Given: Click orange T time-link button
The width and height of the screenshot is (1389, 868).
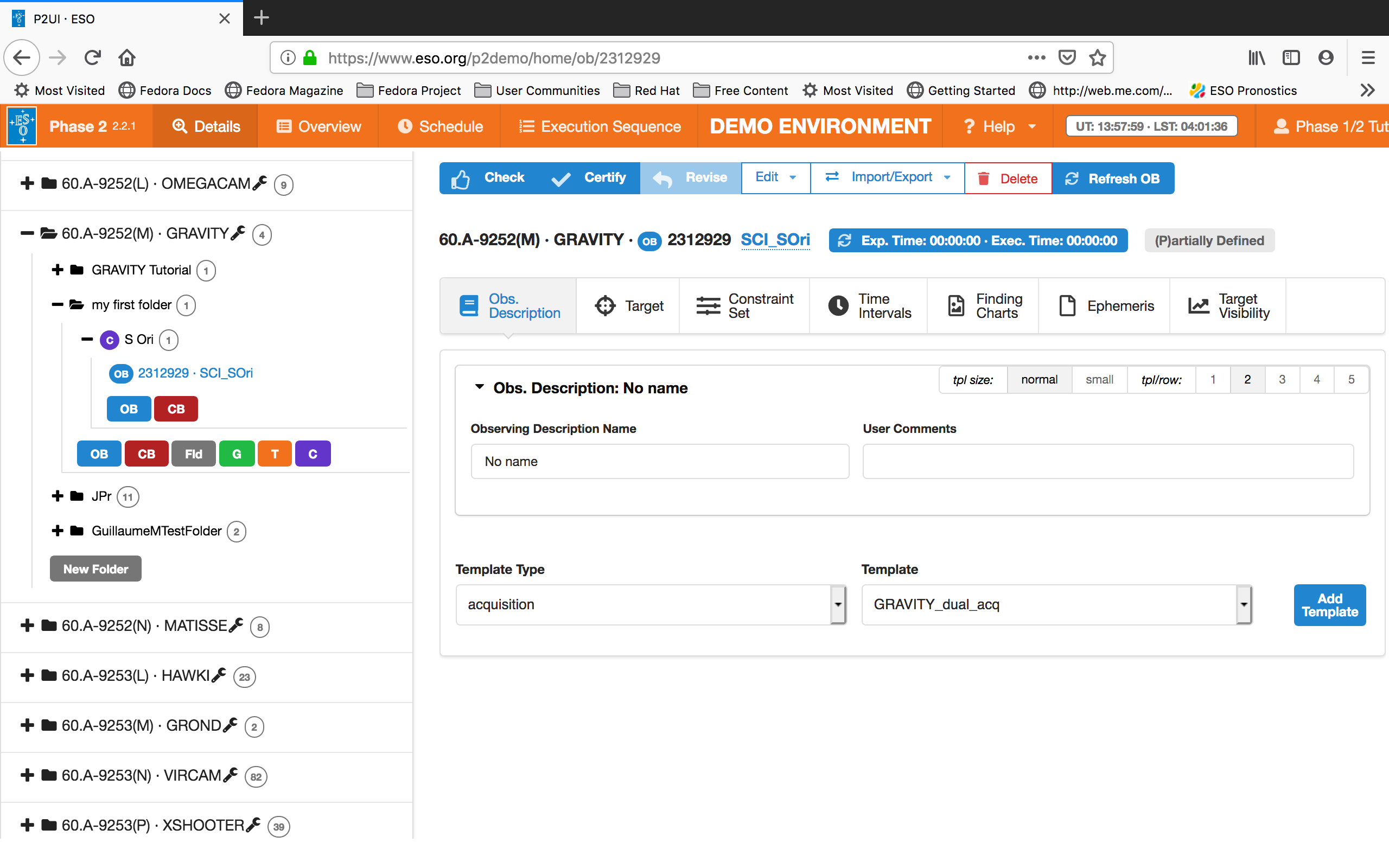Looking at the screenshot, I should click(275, 454).
